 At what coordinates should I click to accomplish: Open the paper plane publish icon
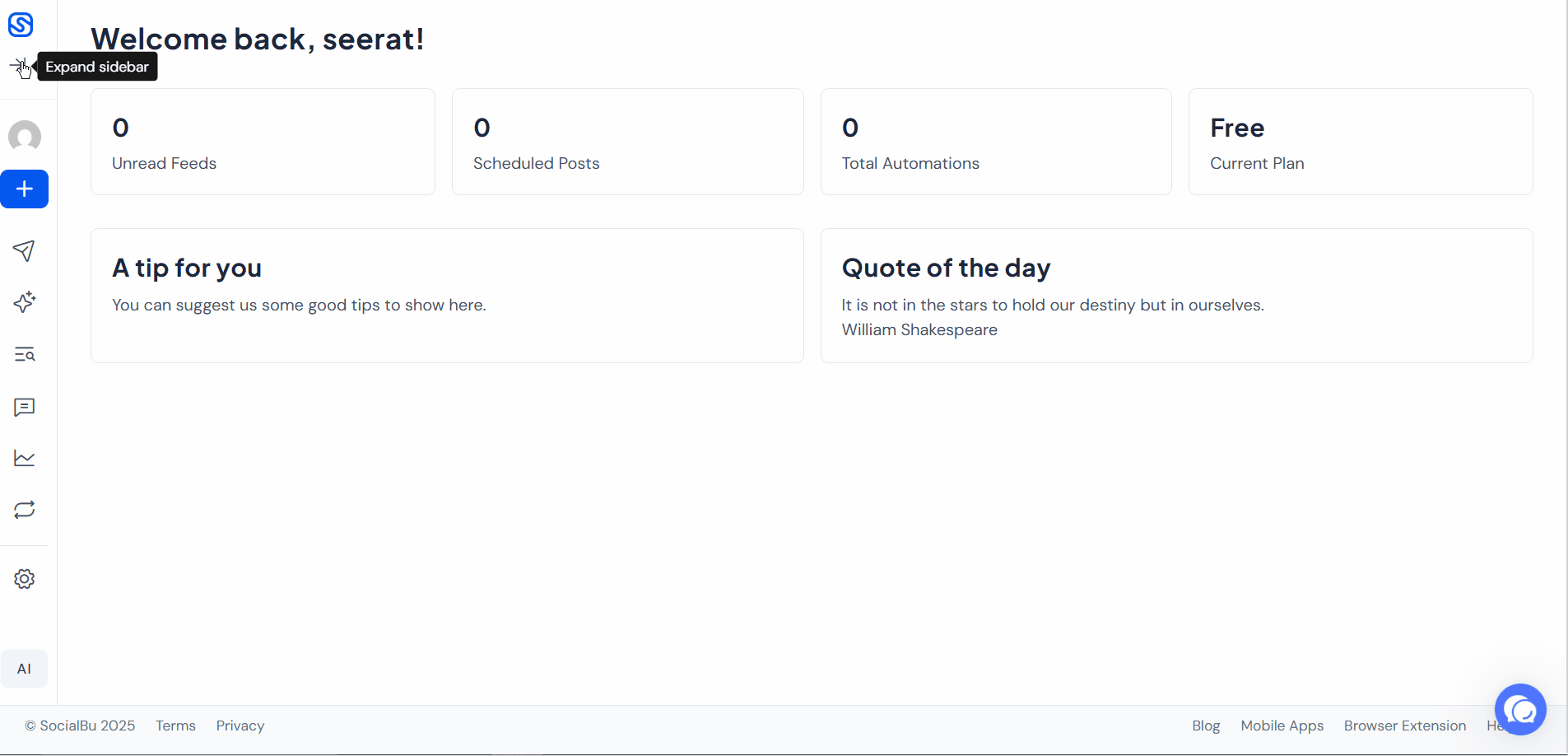pyautogui.click(x=25, y=251)
